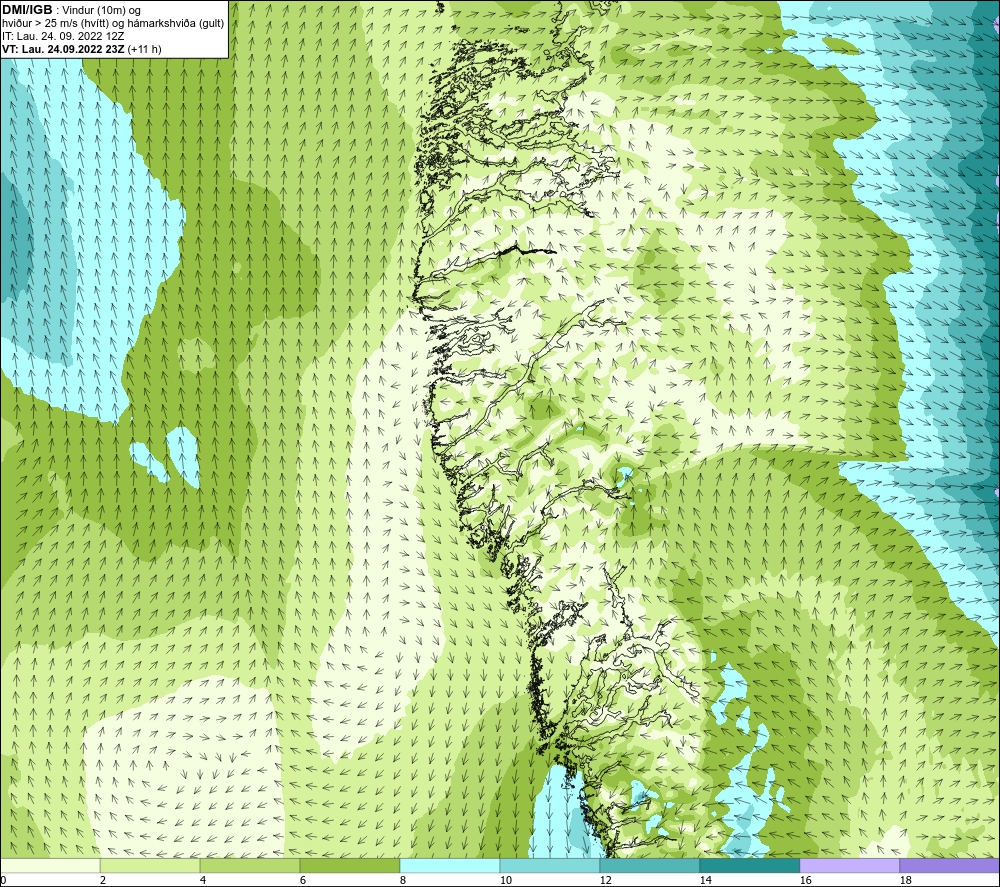The height and width of the screenshot is (887, 1000).
Task: Click the legend label '10'
Action: pos(505,880)
